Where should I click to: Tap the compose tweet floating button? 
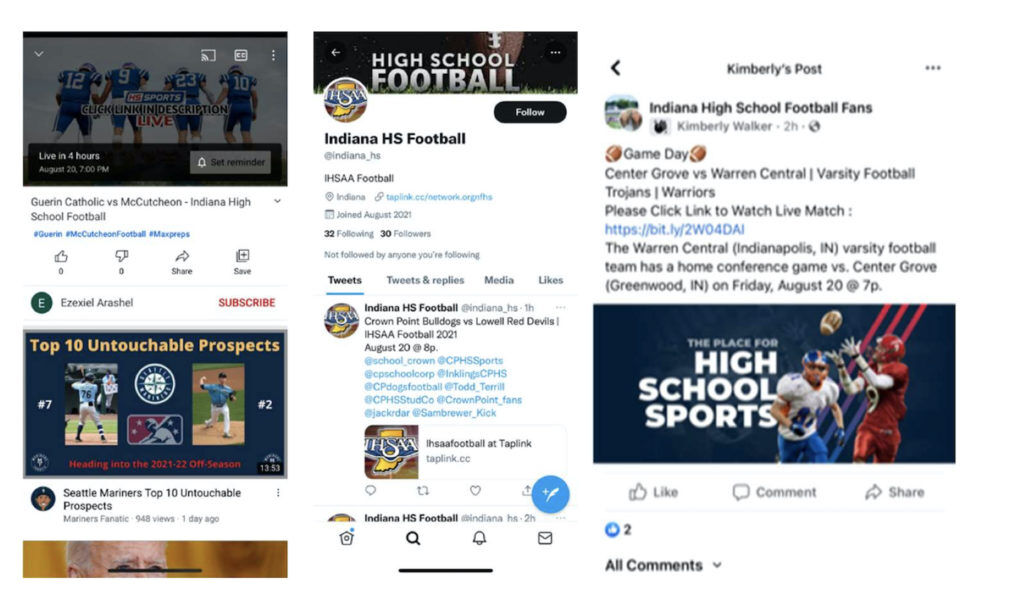pyautogui.click(x=550, y=494)
